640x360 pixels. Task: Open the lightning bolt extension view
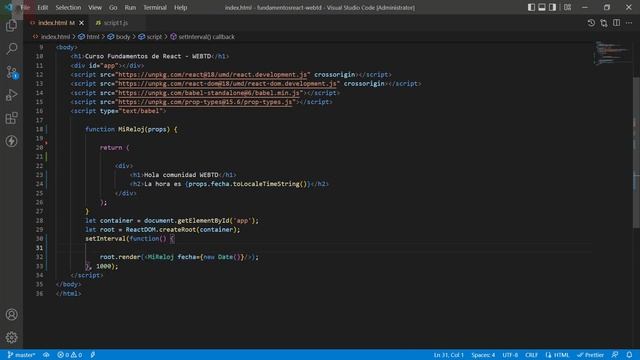click(11, 141)
